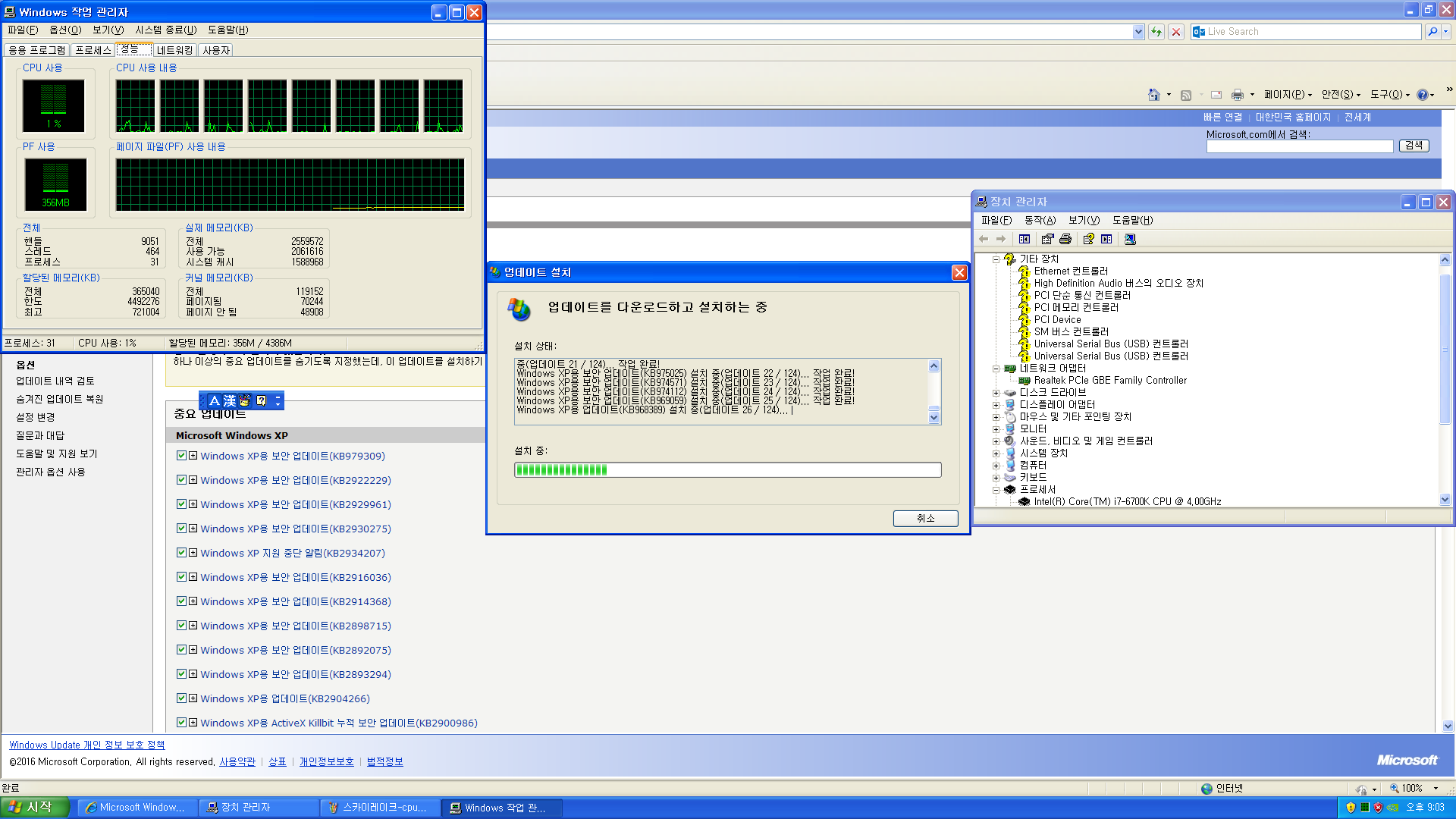Click the language bar Hanja icon
Image resolution: width=1456 pixels, height=819 pixels.
coord(230,400)
